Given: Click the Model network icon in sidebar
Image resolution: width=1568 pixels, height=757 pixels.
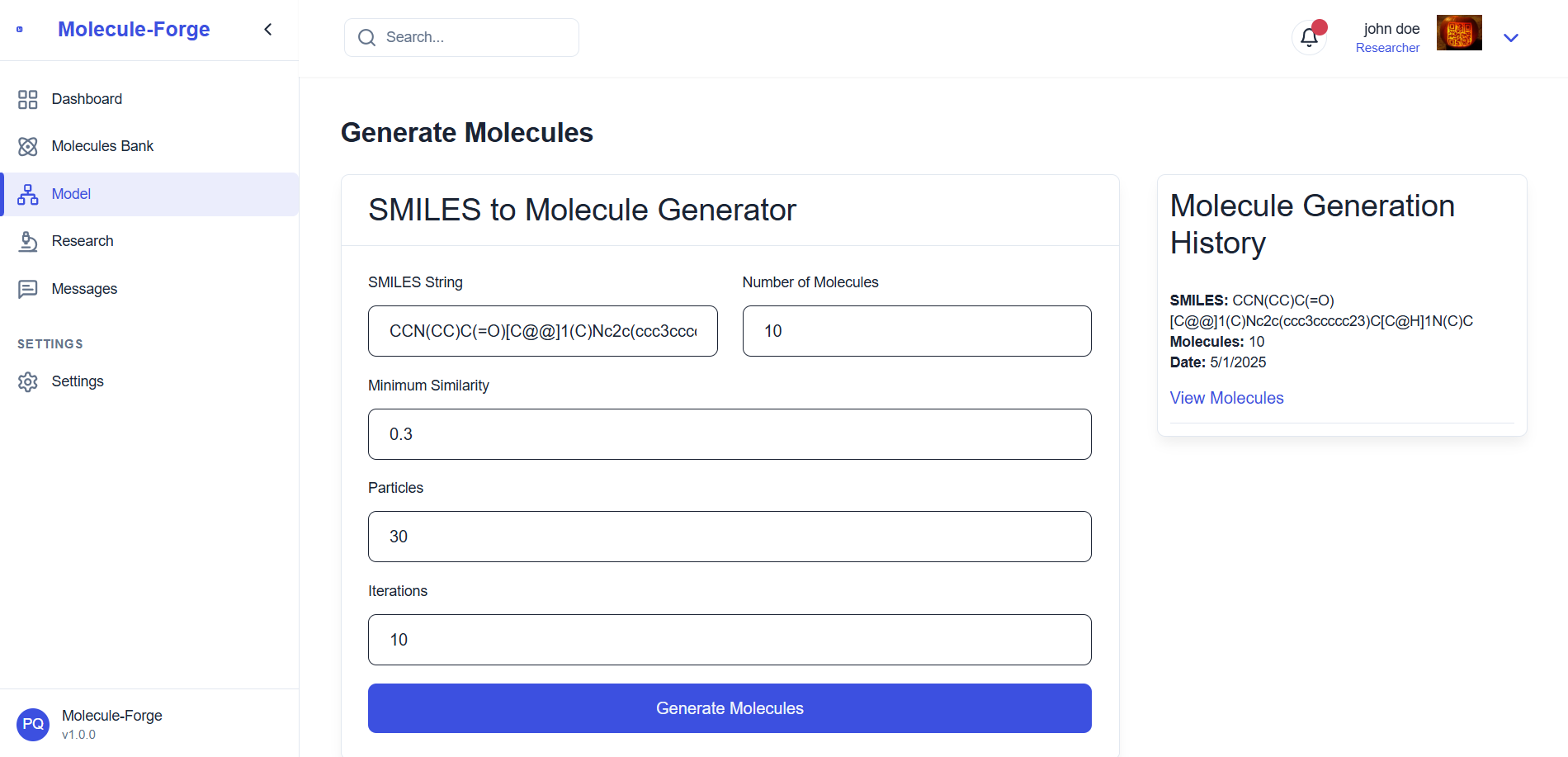Looking at the screenshot, I should 28,195.
